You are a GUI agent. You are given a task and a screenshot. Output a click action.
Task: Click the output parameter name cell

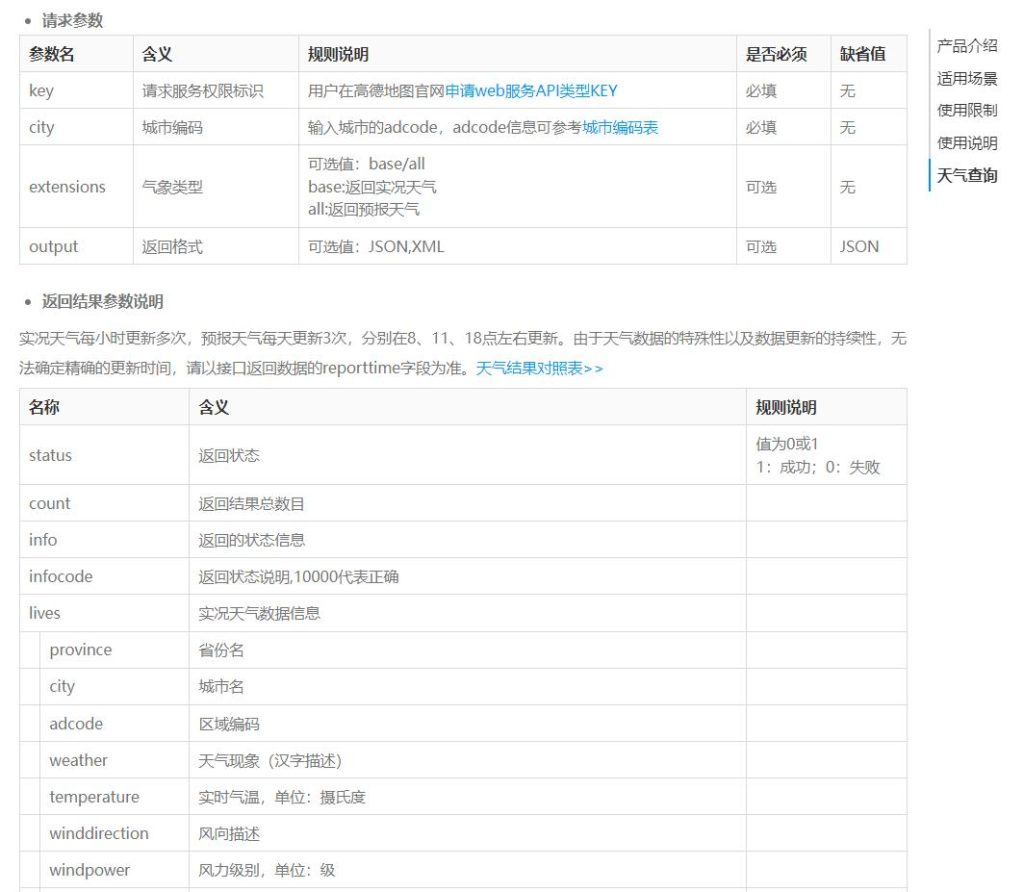point(53,247)
